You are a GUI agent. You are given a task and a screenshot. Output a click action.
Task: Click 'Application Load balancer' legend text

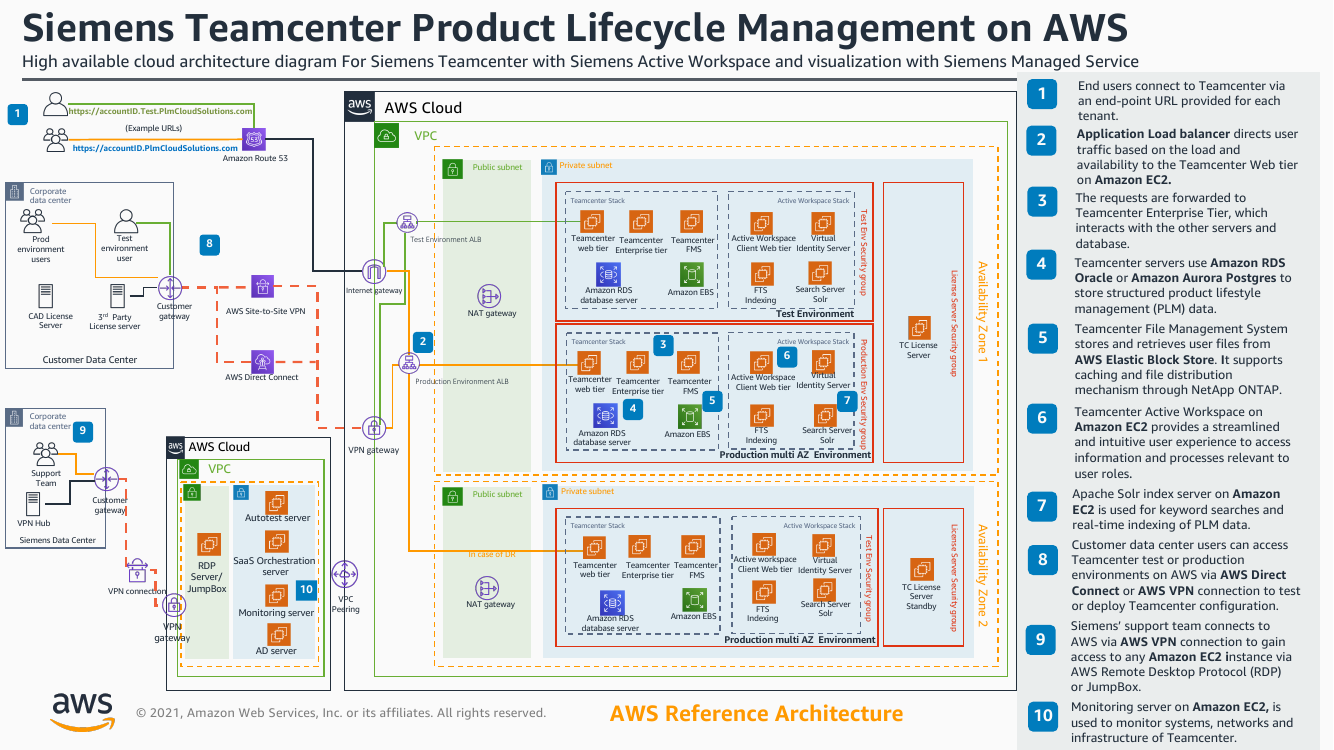pyautogui.click(x=1152, y=134)
